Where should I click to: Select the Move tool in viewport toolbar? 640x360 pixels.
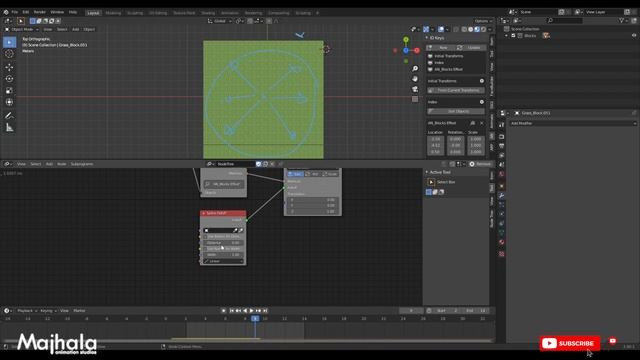coord(9,67)
